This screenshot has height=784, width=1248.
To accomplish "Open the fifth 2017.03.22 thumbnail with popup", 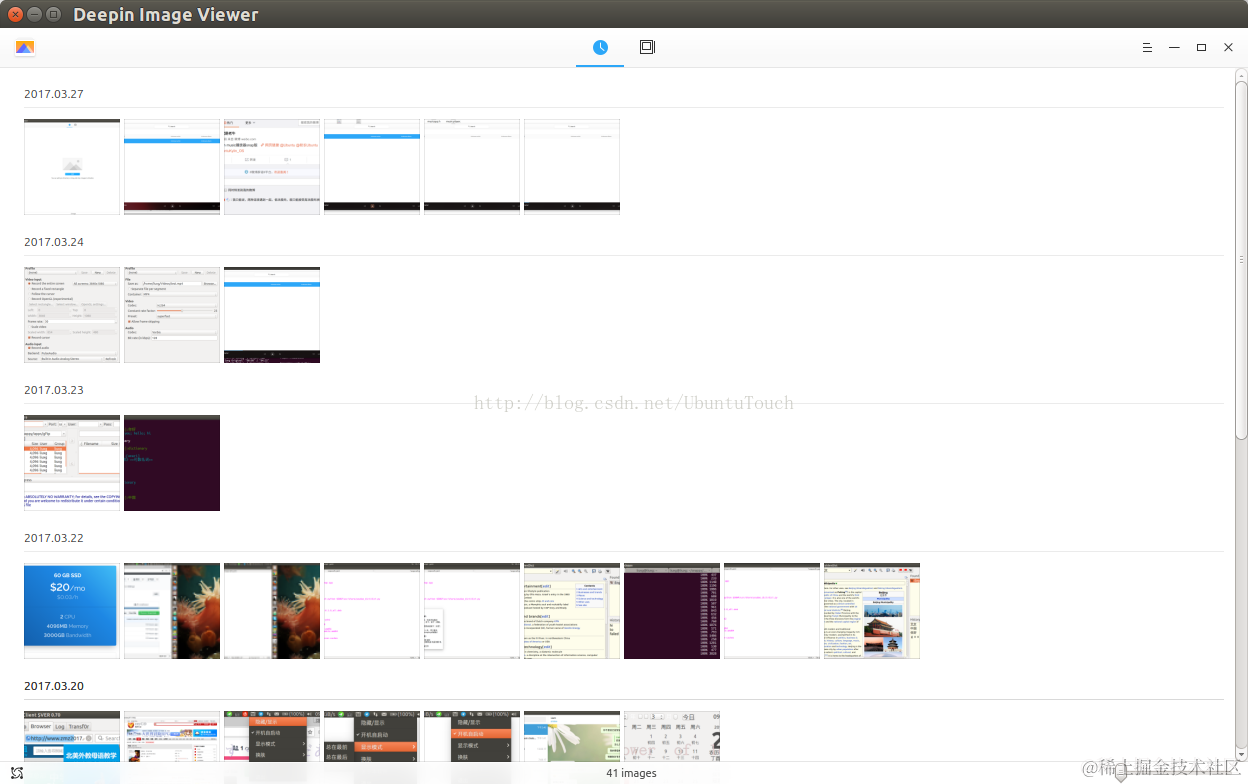I will (472, 611).
